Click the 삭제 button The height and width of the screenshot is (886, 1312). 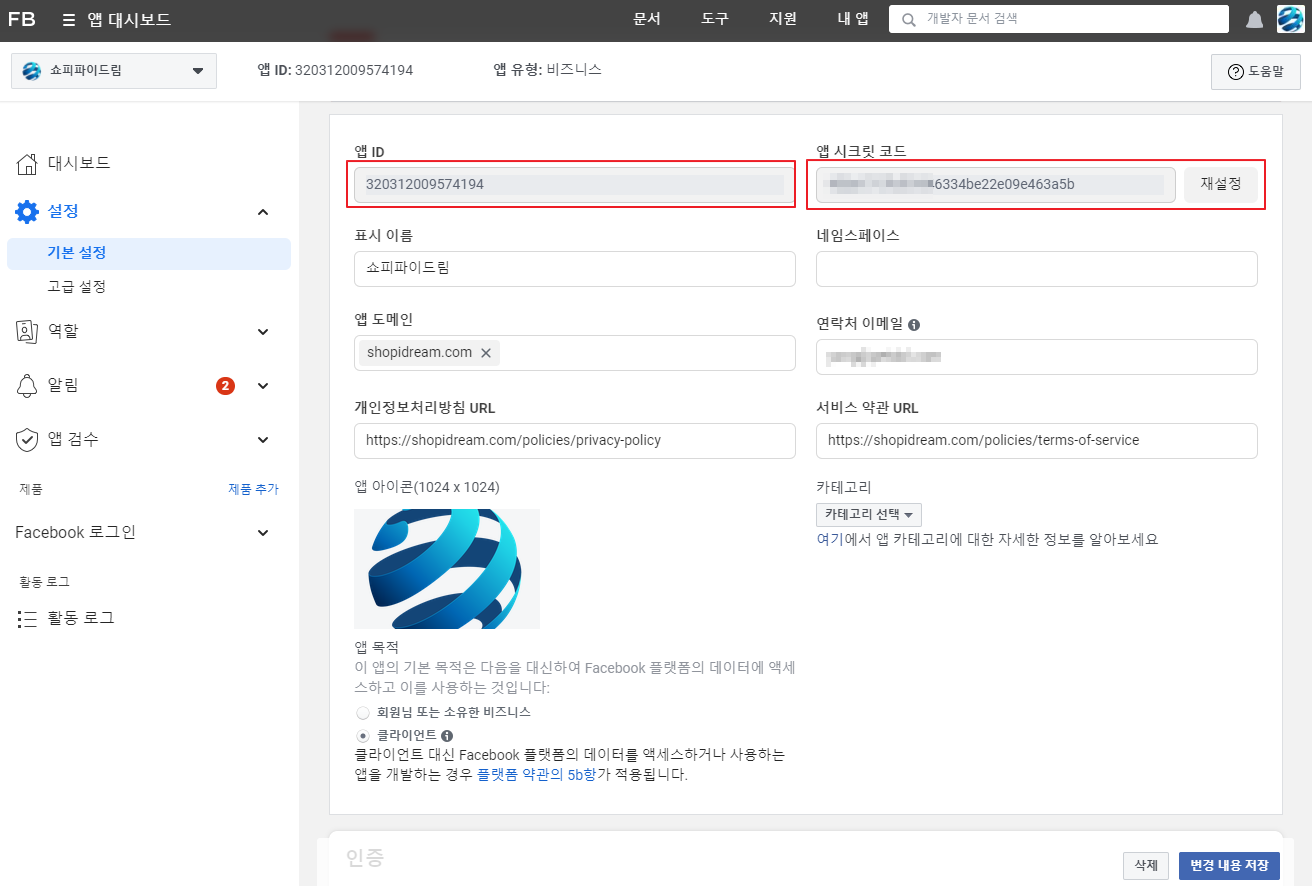[1146, 866]
